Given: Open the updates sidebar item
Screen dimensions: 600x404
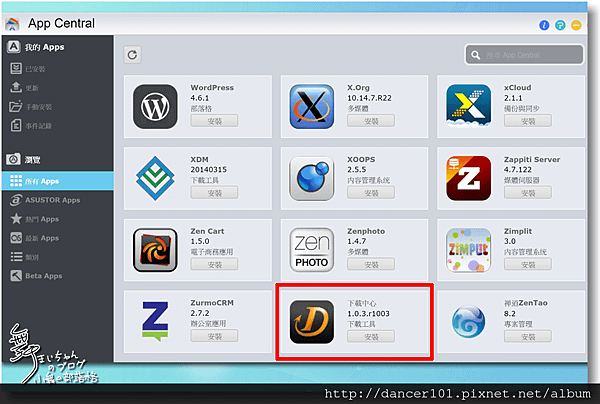Looking at the screenshot, I should 58,88.
